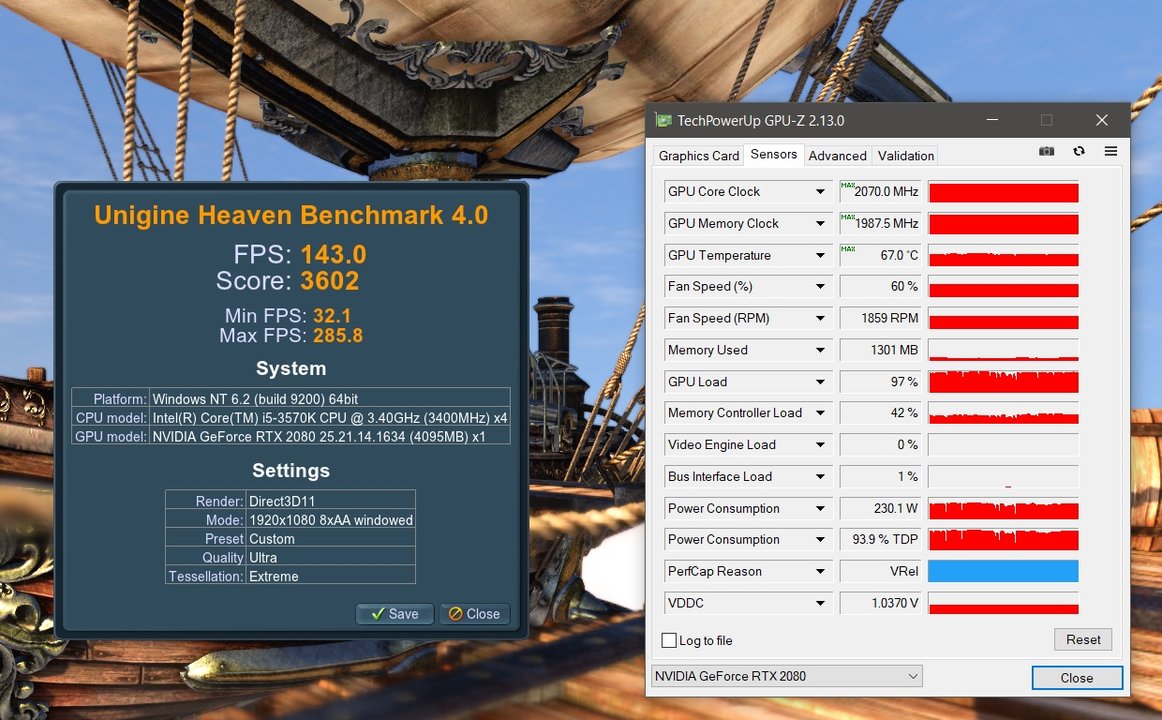Open the Fan Speed (RPM) dropdown
This screenshot has height=720, width=1162.
pos(820,319)
